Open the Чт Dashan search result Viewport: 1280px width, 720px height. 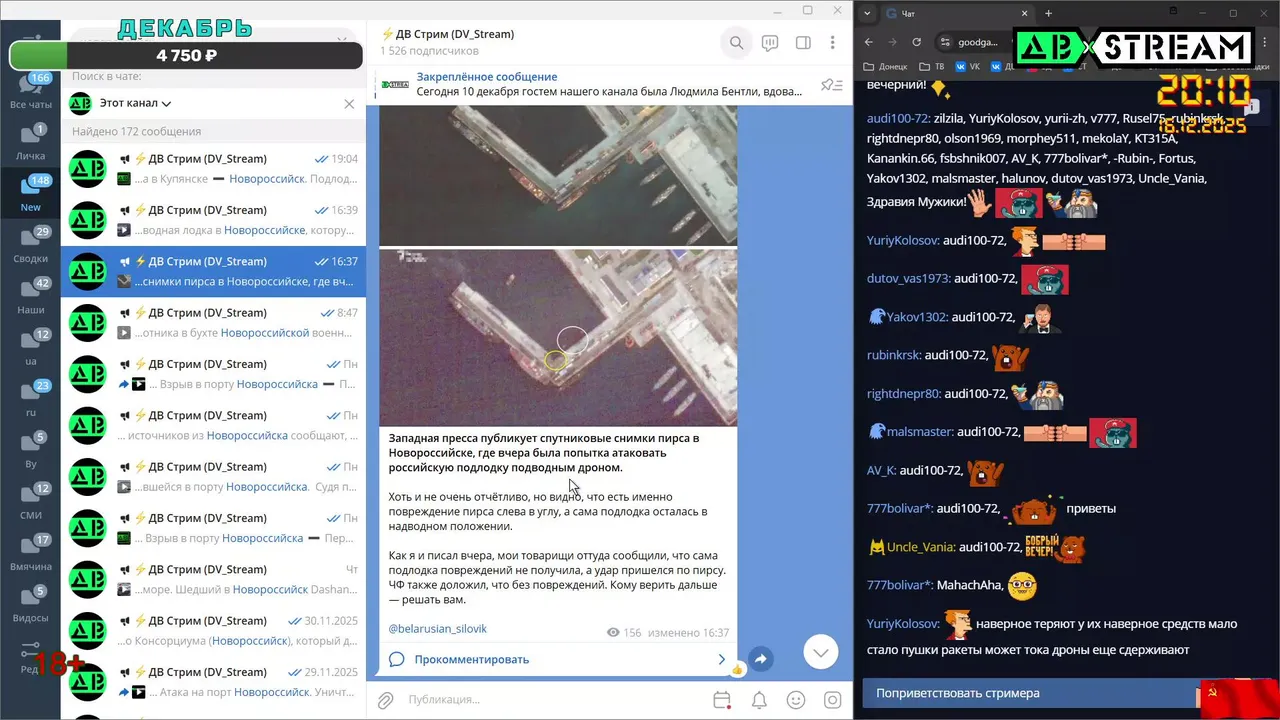click(213, 580)
